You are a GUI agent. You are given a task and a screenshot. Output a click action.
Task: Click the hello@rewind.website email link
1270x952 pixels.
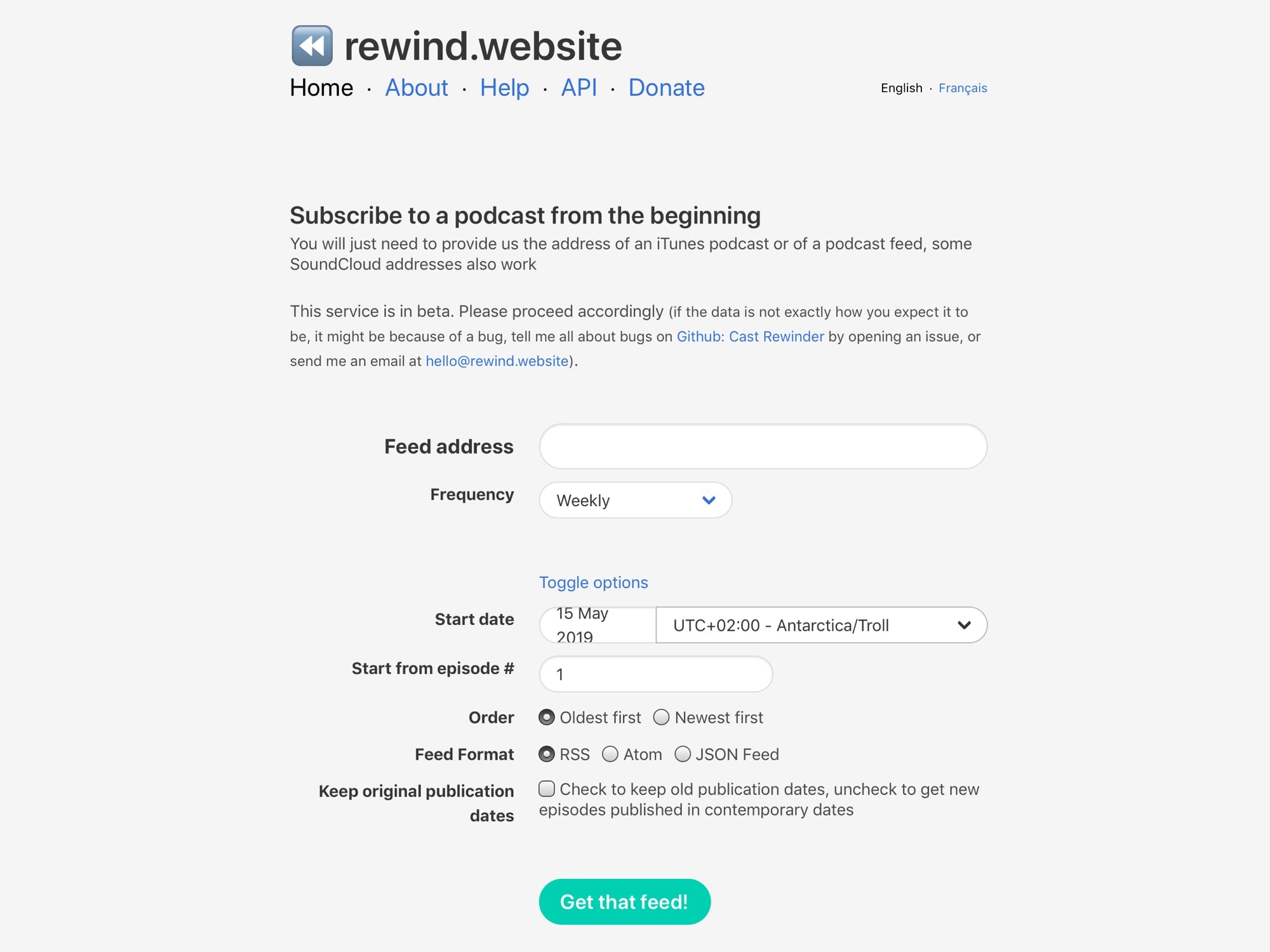(x=497, y=361)
